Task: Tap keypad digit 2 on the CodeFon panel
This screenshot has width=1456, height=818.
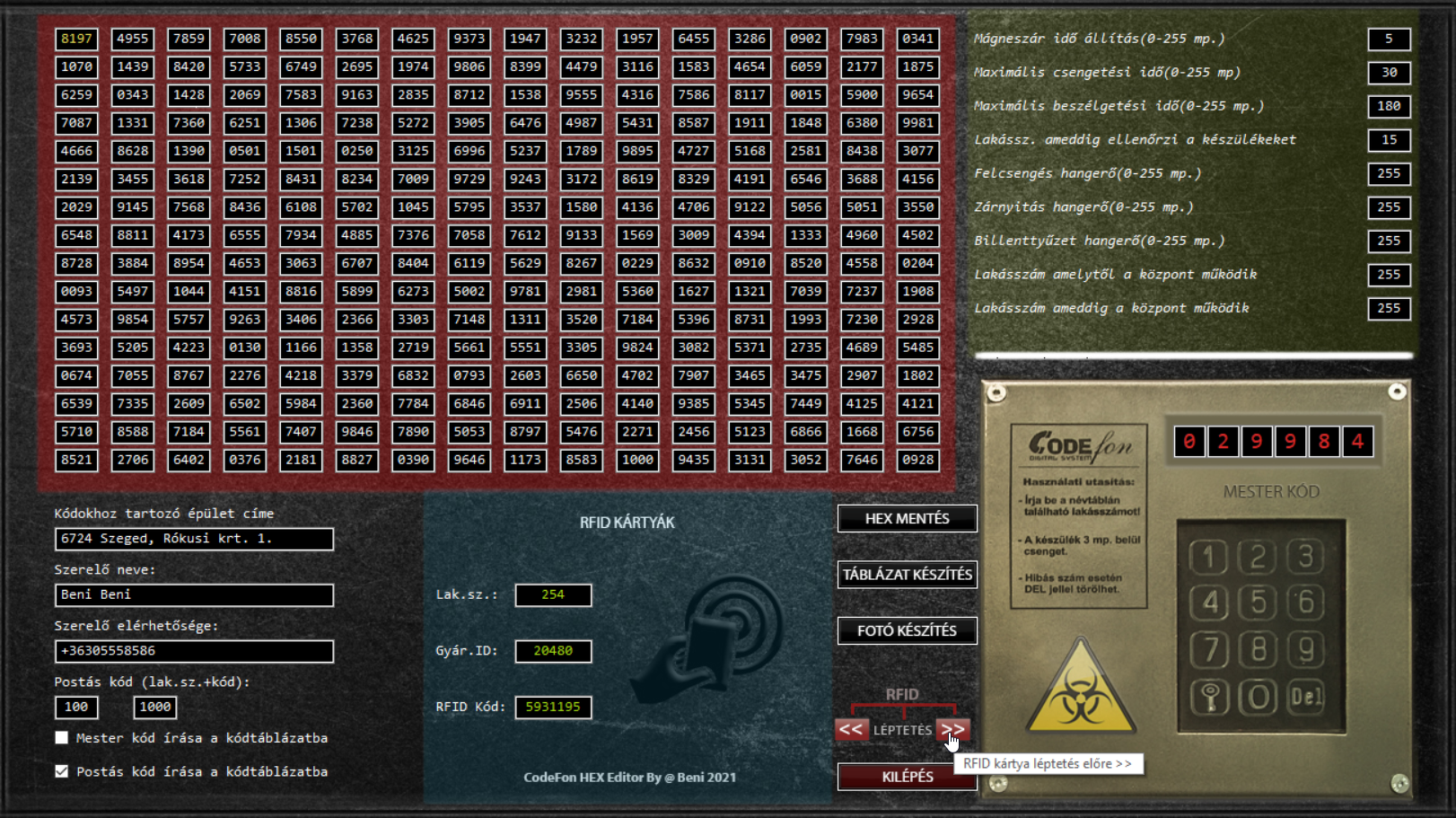Action: click(1258, 557)
